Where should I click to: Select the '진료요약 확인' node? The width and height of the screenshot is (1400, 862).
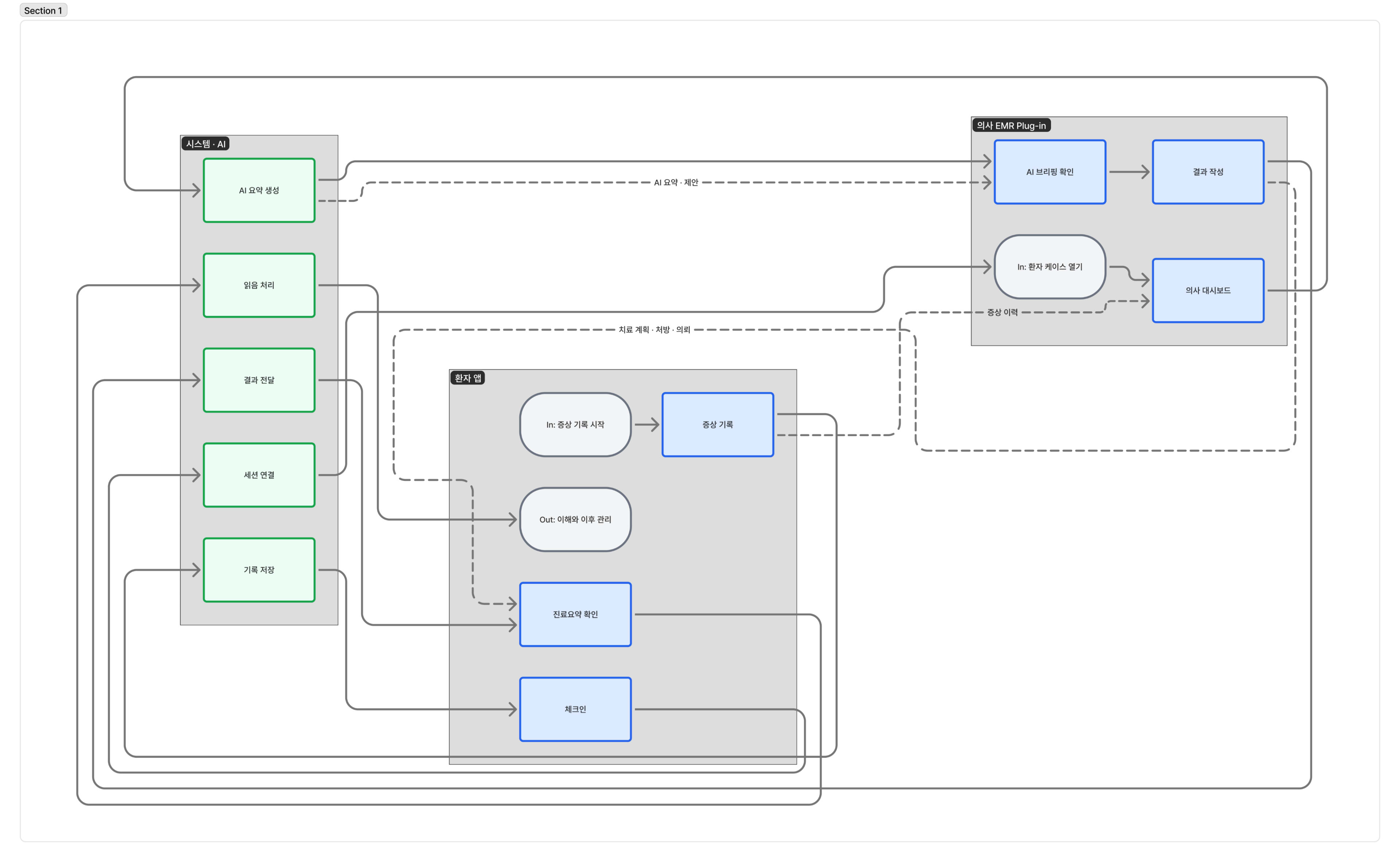(575, 614)
